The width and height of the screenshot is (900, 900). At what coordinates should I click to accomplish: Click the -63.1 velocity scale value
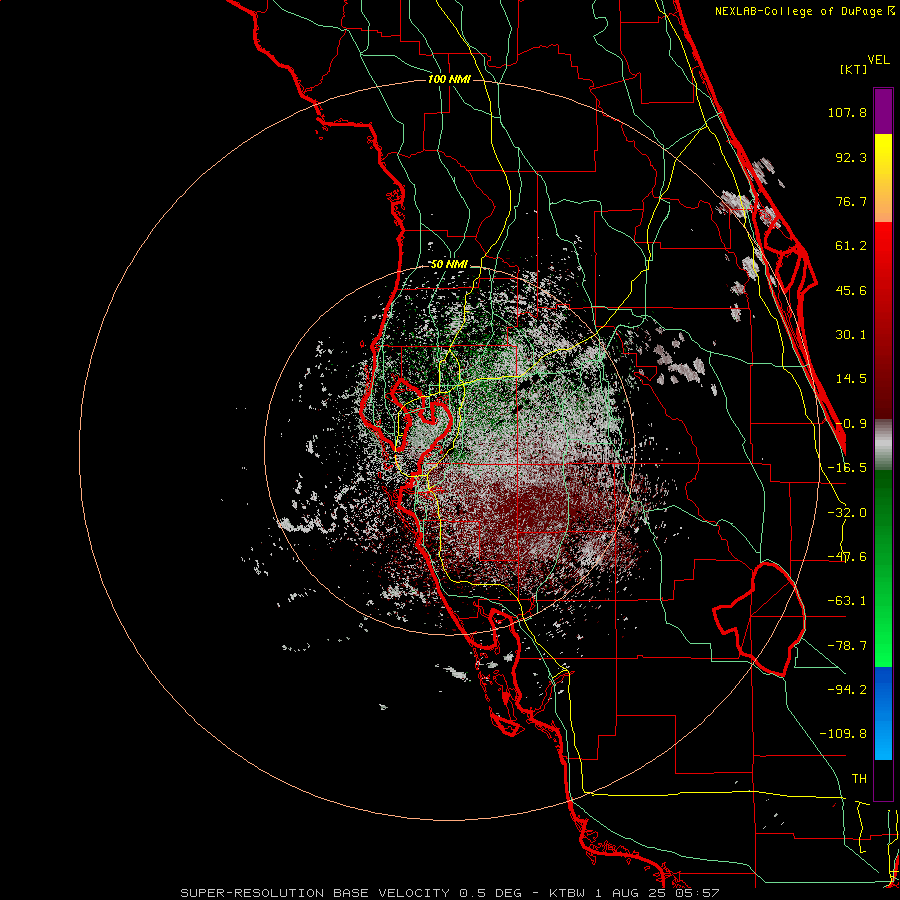pyautogui.click(x=847, y=601)
